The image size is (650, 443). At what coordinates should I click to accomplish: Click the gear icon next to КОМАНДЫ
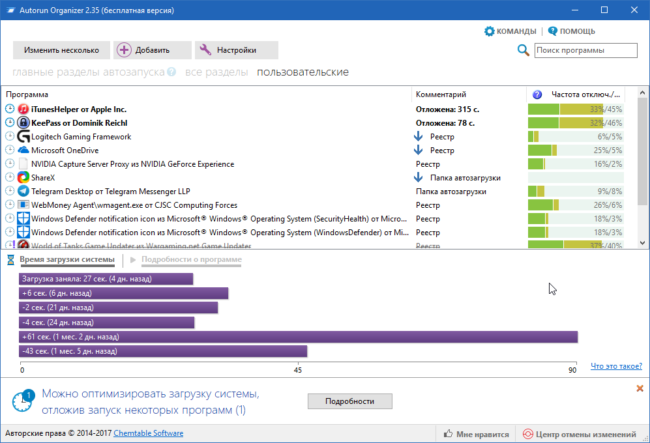click(x=490, y=31)
